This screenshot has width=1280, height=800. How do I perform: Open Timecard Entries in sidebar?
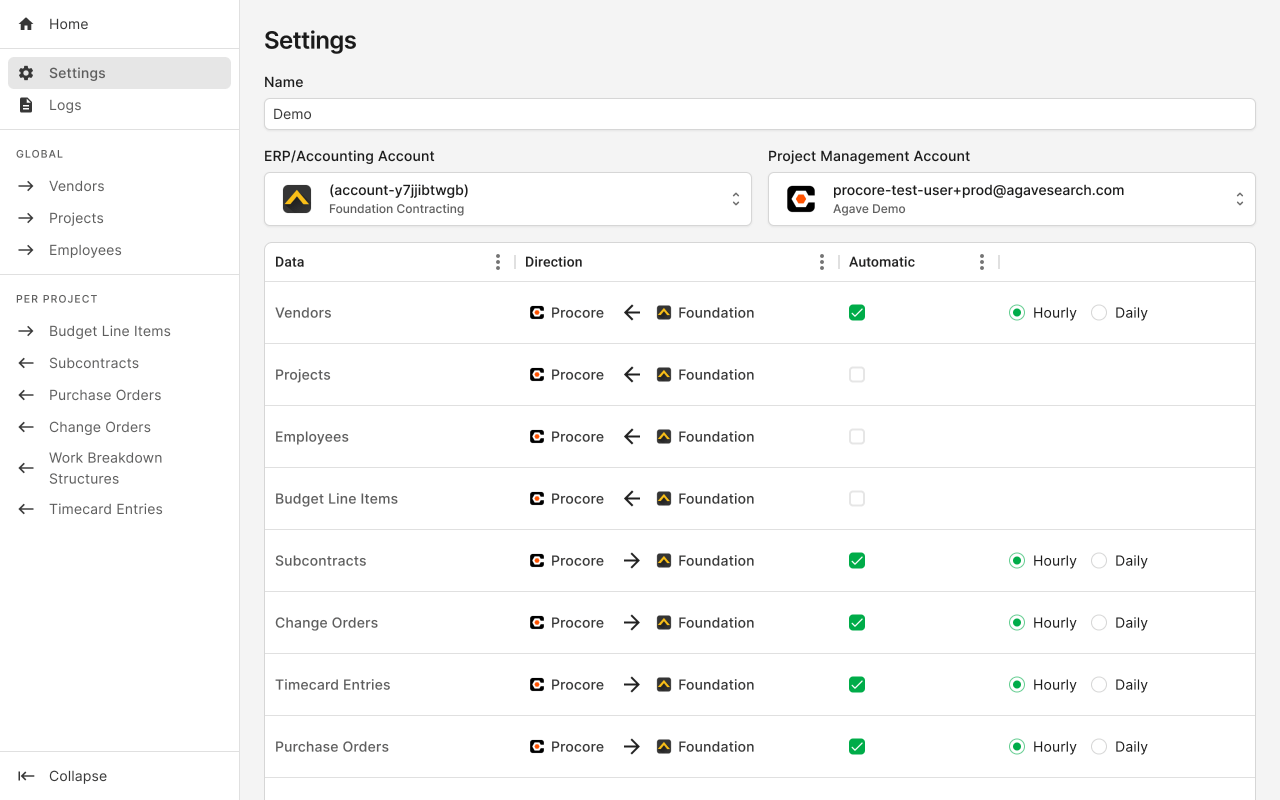point(120,509)
